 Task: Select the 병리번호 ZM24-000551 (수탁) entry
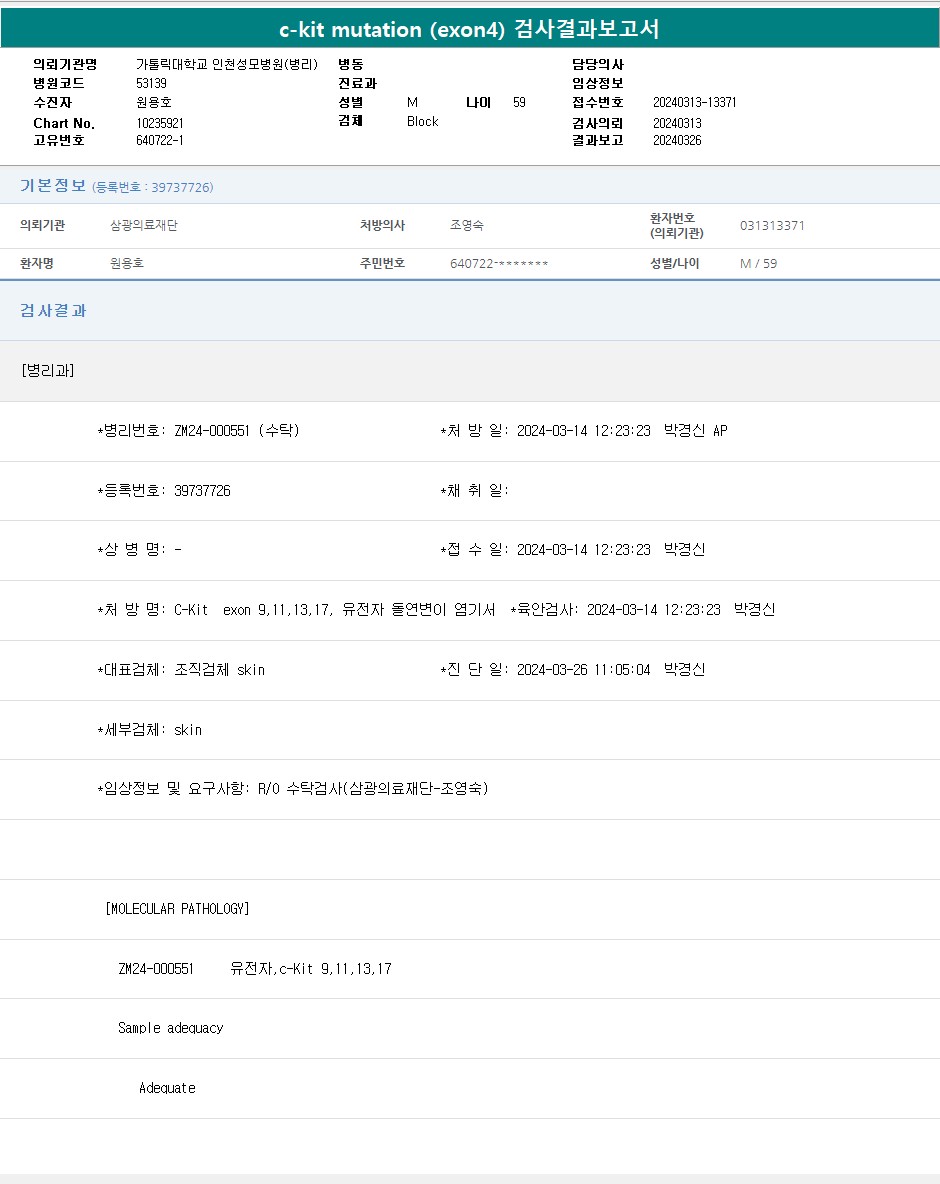click(198, 431)
